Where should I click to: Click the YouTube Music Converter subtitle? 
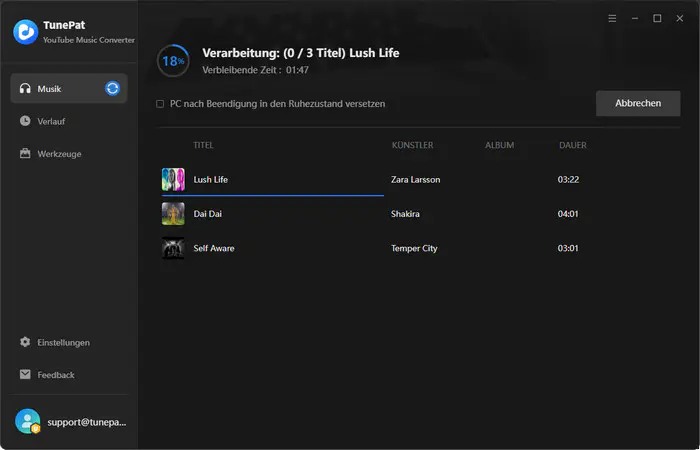pyautogui.click(x=89, y=40)
